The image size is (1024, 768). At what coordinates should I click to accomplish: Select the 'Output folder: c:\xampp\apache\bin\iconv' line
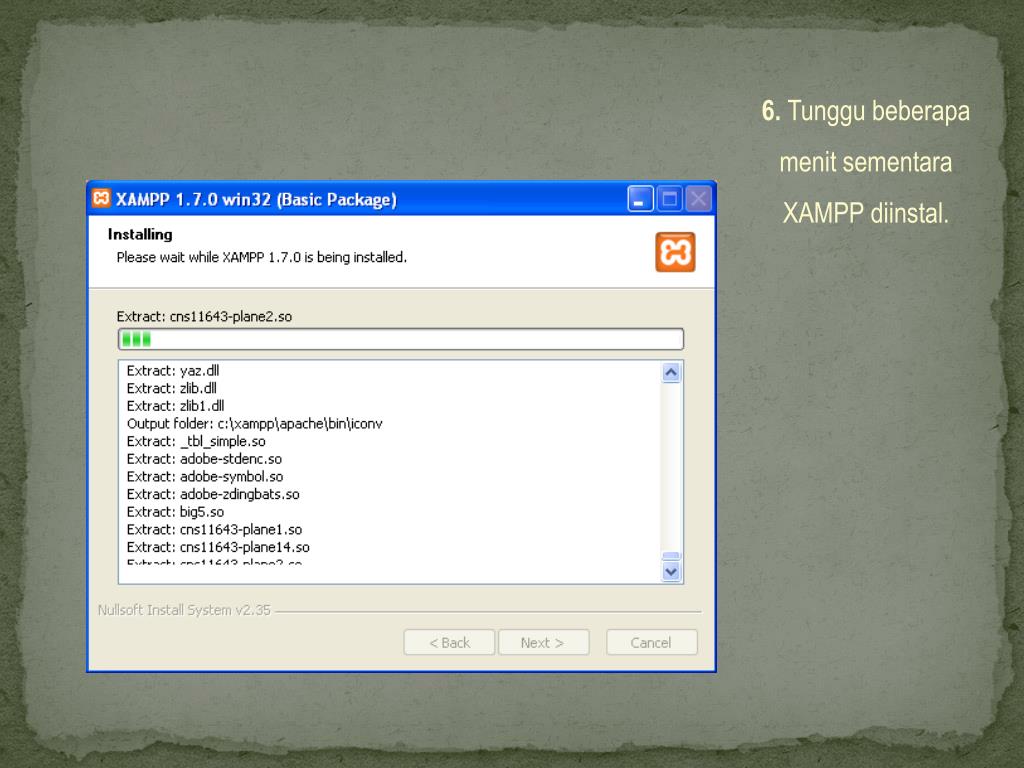tap(255, 423)
